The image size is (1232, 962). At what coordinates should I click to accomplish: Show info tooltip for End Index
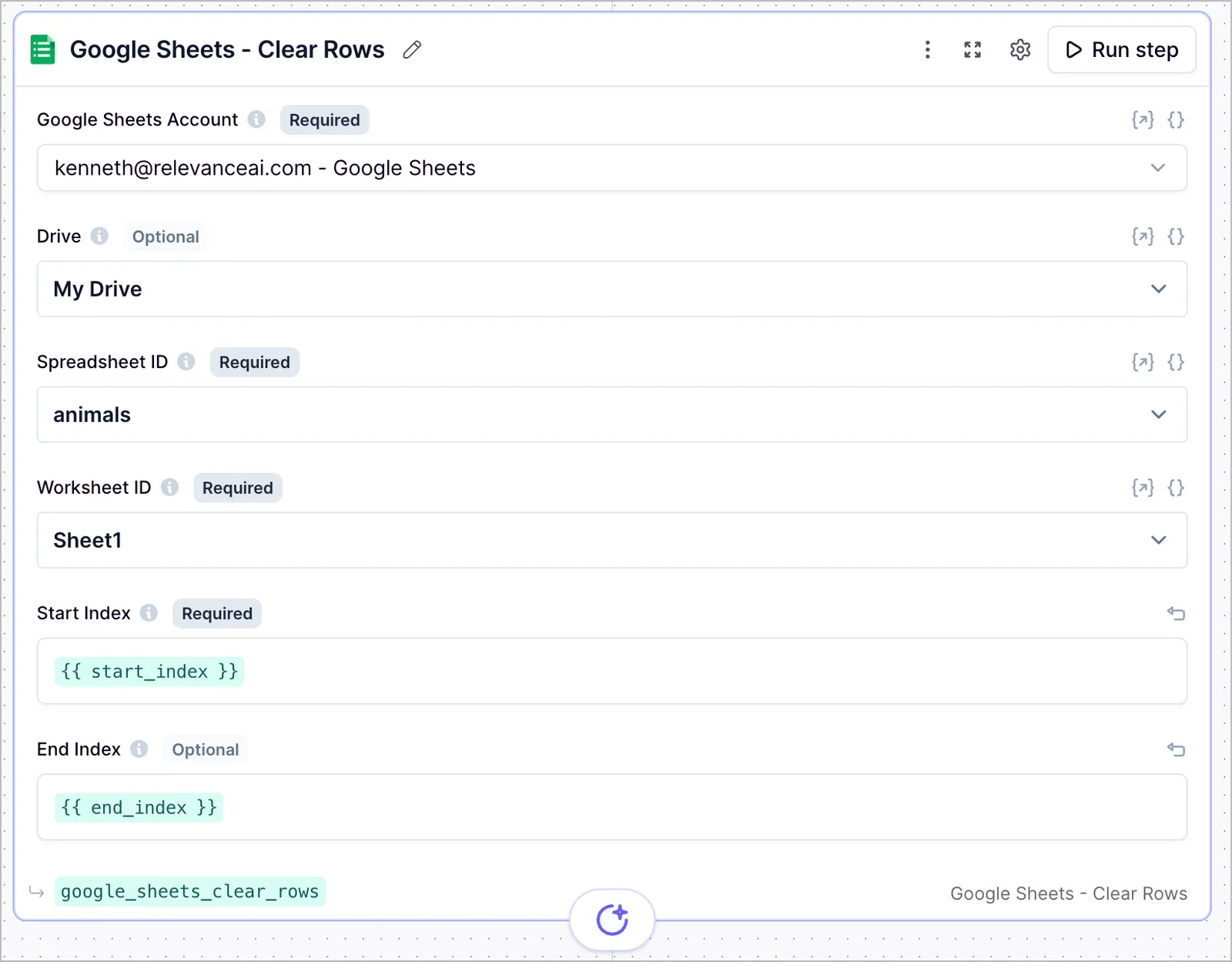139,749
